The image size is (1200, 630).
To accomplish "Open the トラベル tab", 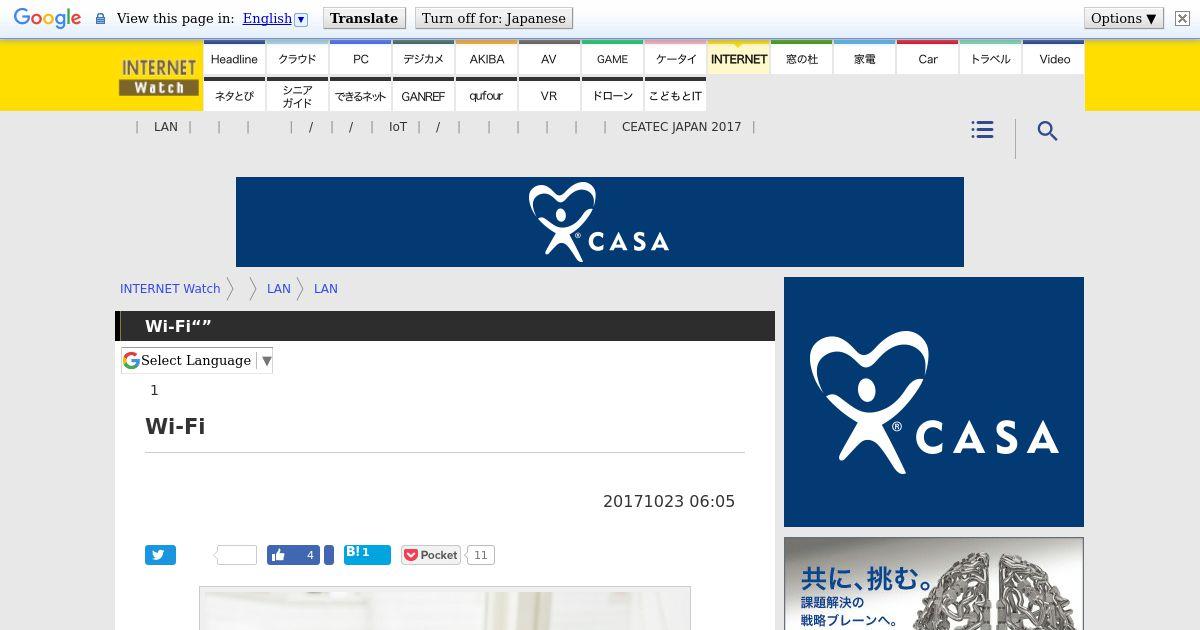I will tap(991, 58).
